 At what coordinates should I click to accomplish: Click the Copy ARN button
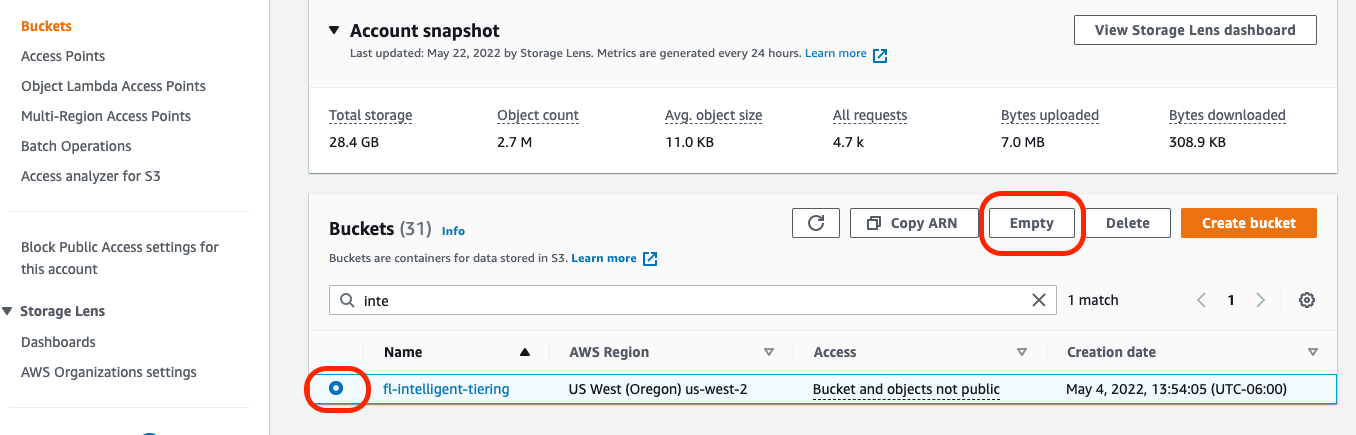coord(912,223)
